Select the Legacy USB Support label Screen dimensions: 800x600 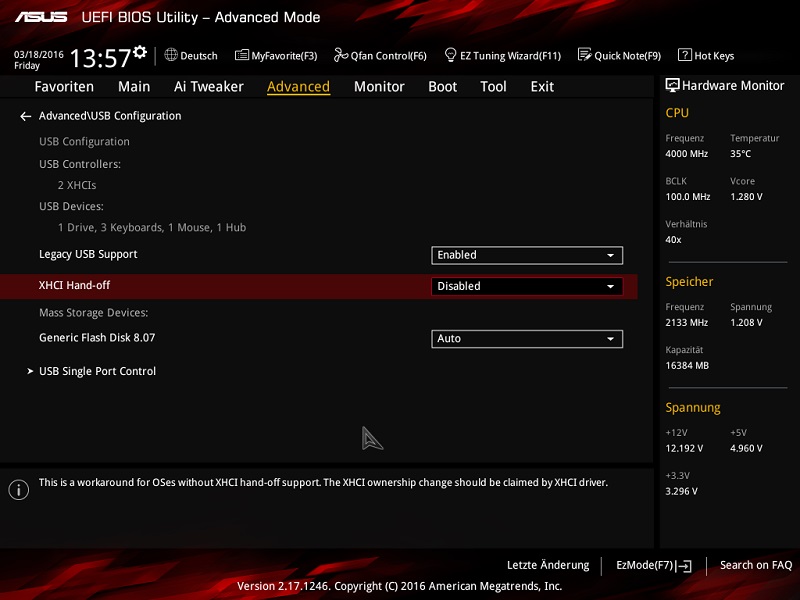click(x=88, y=254)
